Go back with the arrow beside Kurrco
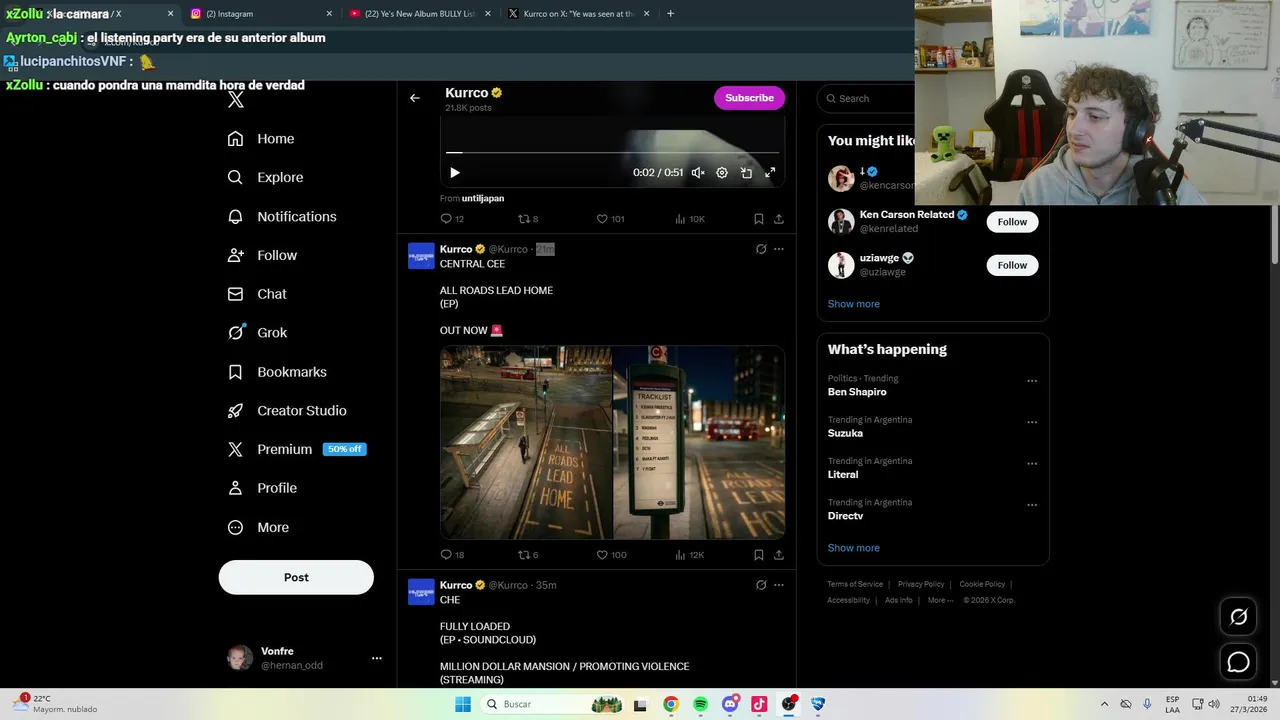Image resolution: width=1280 pixels, height=720 pixels. point(415,98)
